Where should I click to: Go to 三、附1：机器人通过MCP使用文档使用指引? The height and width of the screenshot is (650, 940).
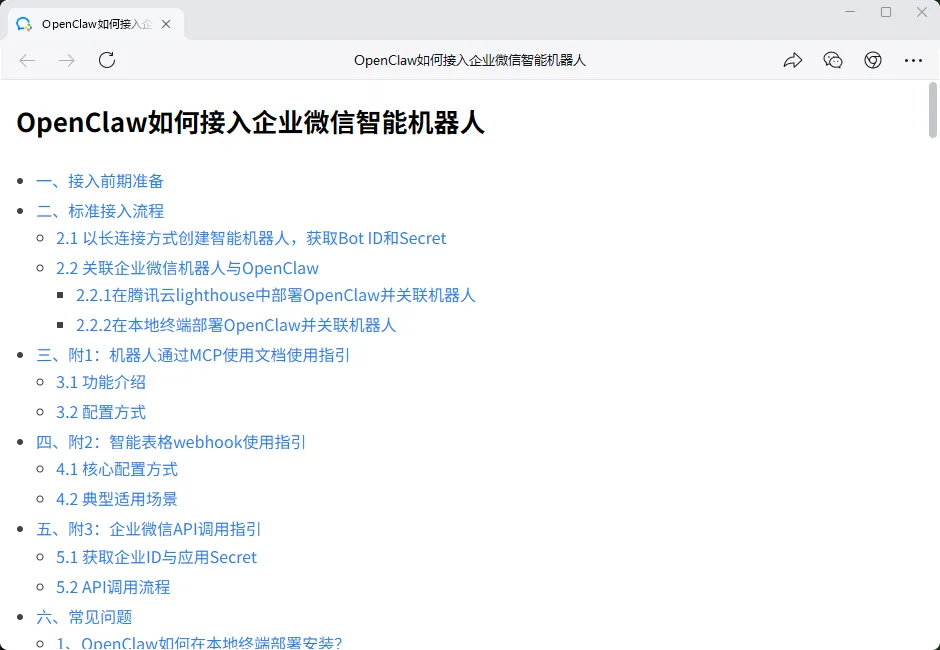click(x=193, y=355)
